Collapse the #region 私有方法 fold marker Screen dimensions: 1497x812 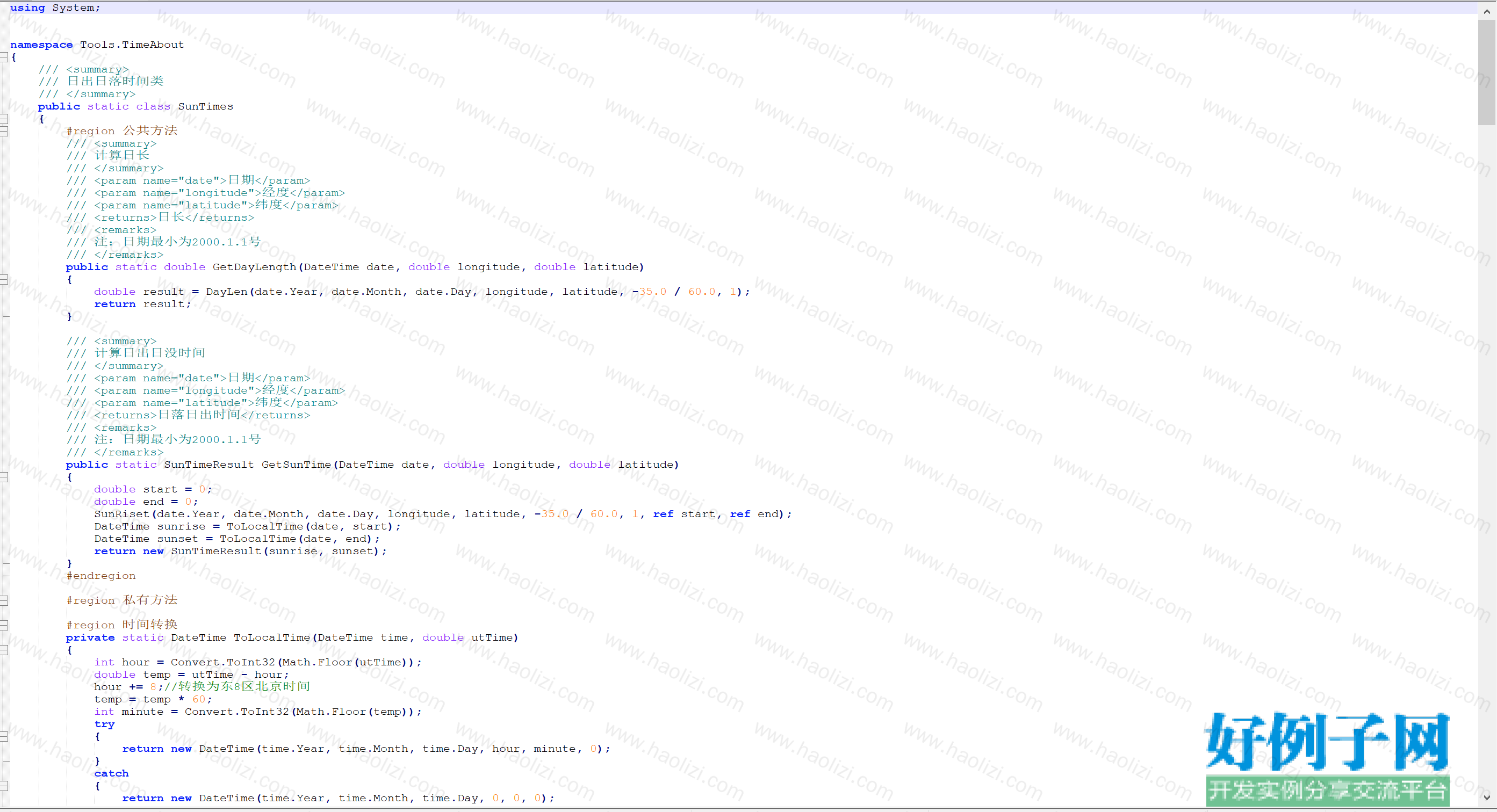3,600
